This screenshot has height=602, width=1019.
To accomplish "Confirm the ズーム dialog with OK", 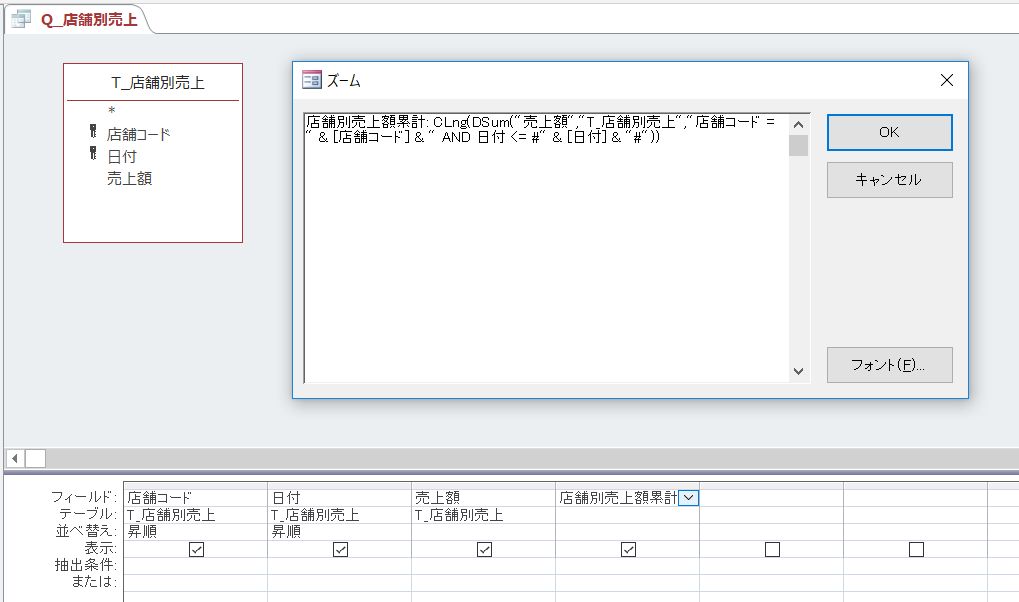I will (x=890, y=132).
